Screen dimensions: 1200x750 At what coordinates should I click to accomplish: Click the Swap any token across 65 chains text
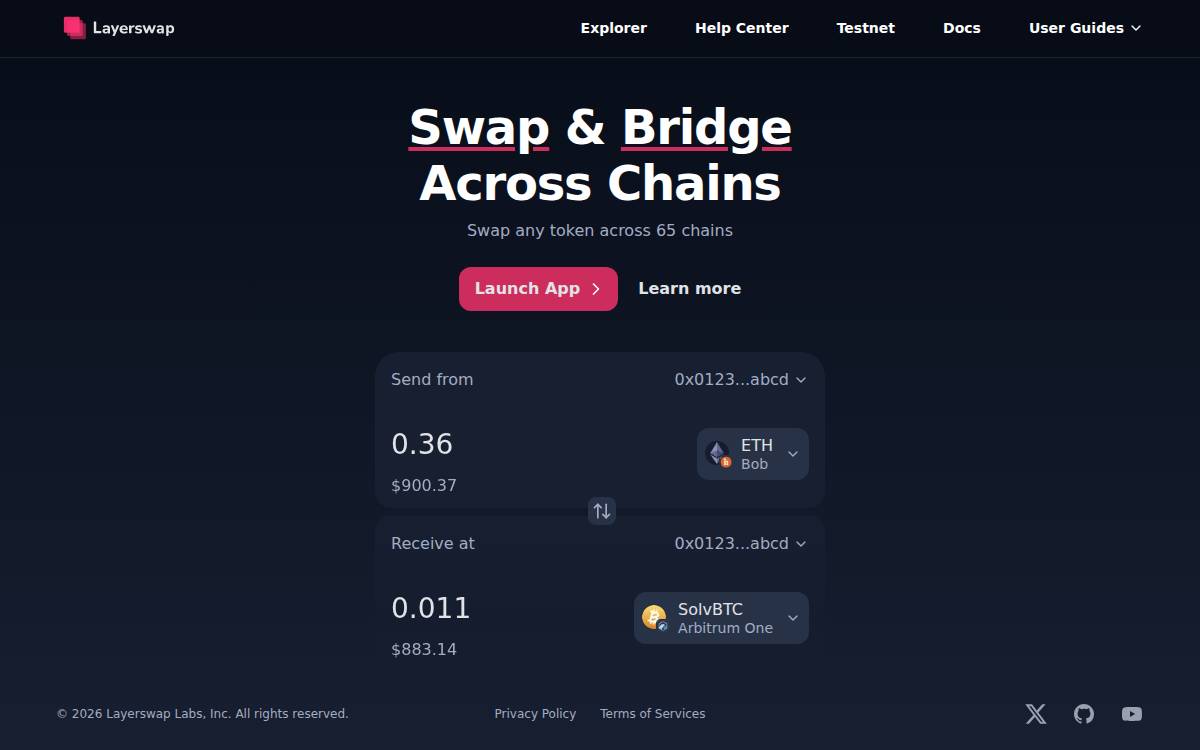[600, 231]
